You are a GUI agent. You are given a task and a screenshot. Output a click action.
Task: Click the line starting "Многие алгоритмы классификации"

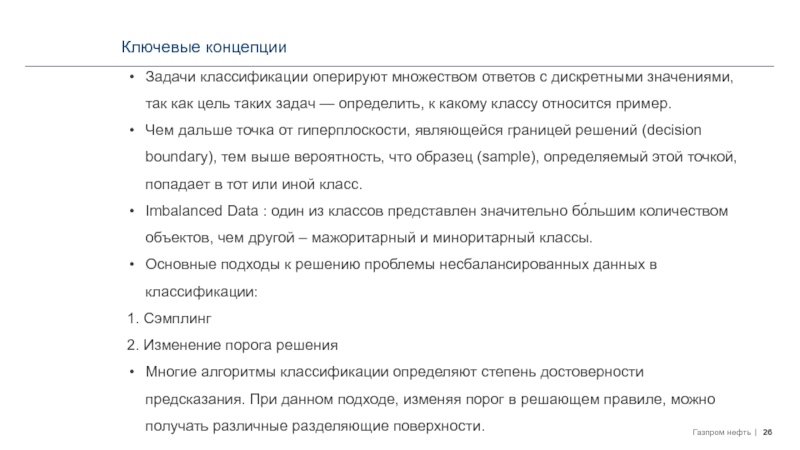pos(392,372)
